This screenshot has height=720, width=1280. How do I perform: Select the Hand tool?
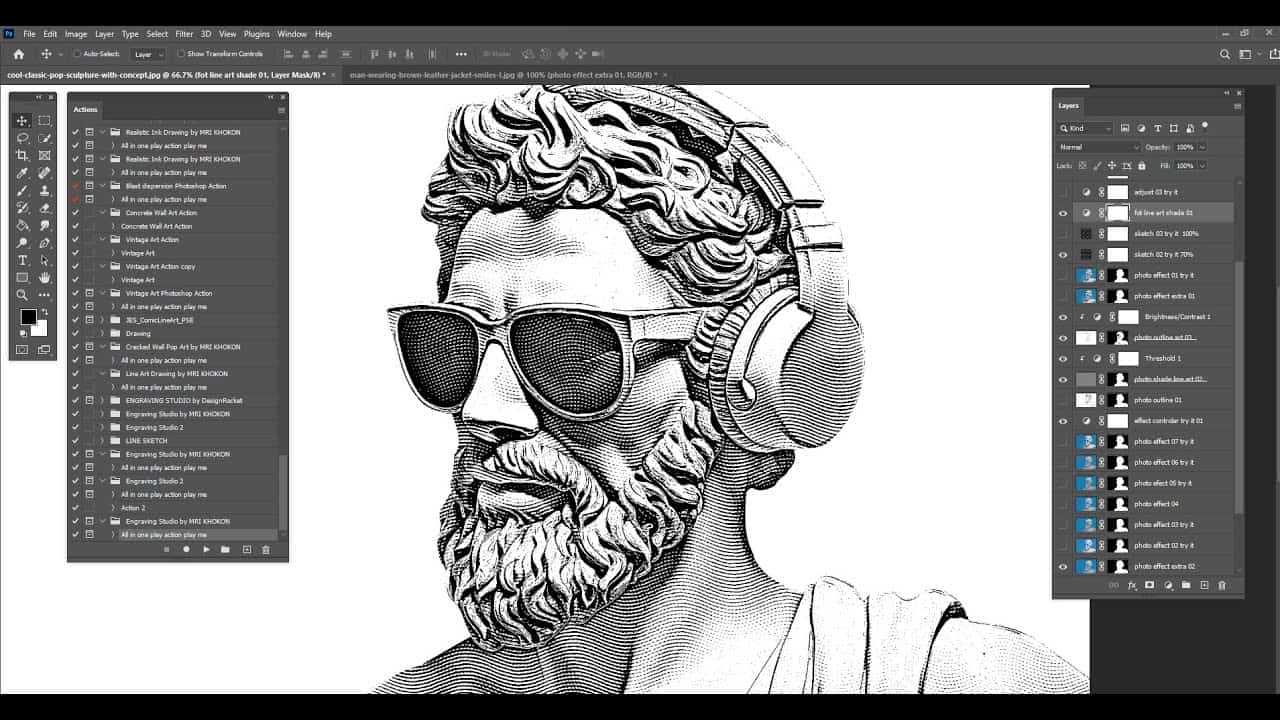pos(44,278)
